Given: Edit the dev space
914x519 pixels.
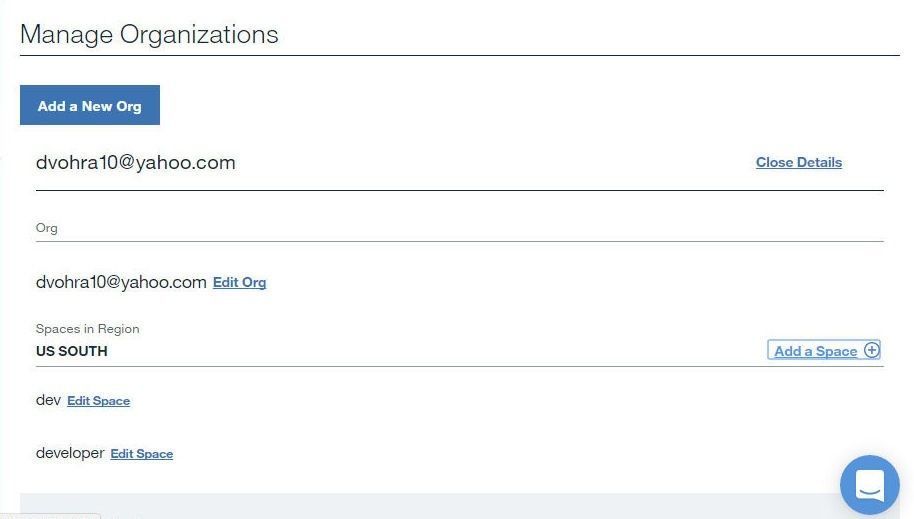Looking at the screenshot, I should click(x=99, y=401).
